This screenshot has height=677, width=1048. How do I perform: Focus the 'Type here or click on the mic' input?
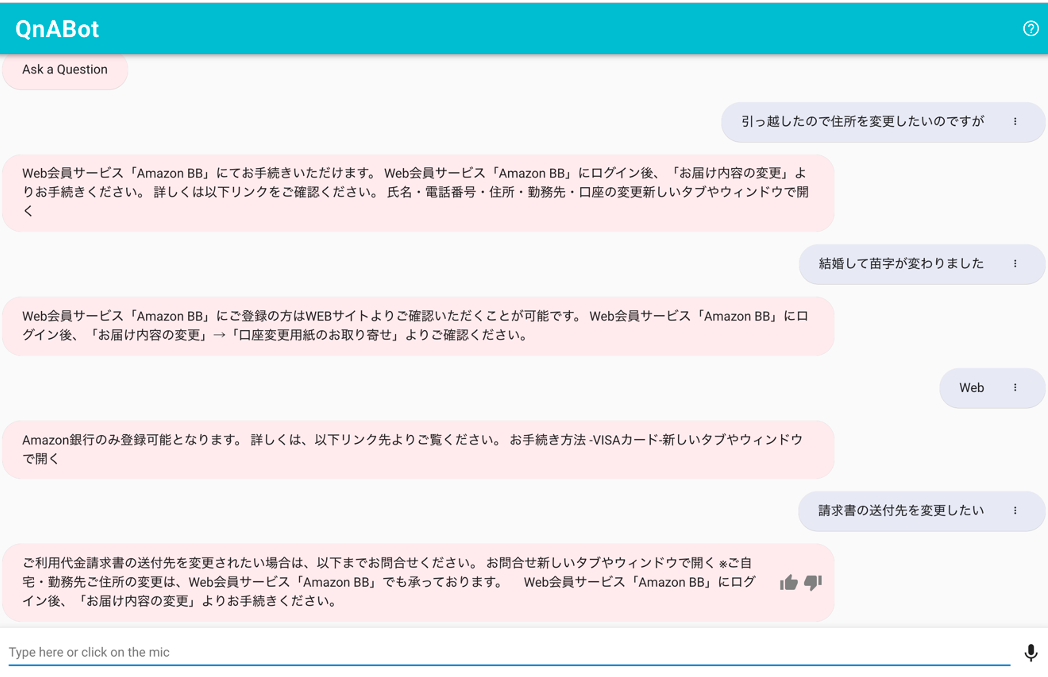pos(509,652)
